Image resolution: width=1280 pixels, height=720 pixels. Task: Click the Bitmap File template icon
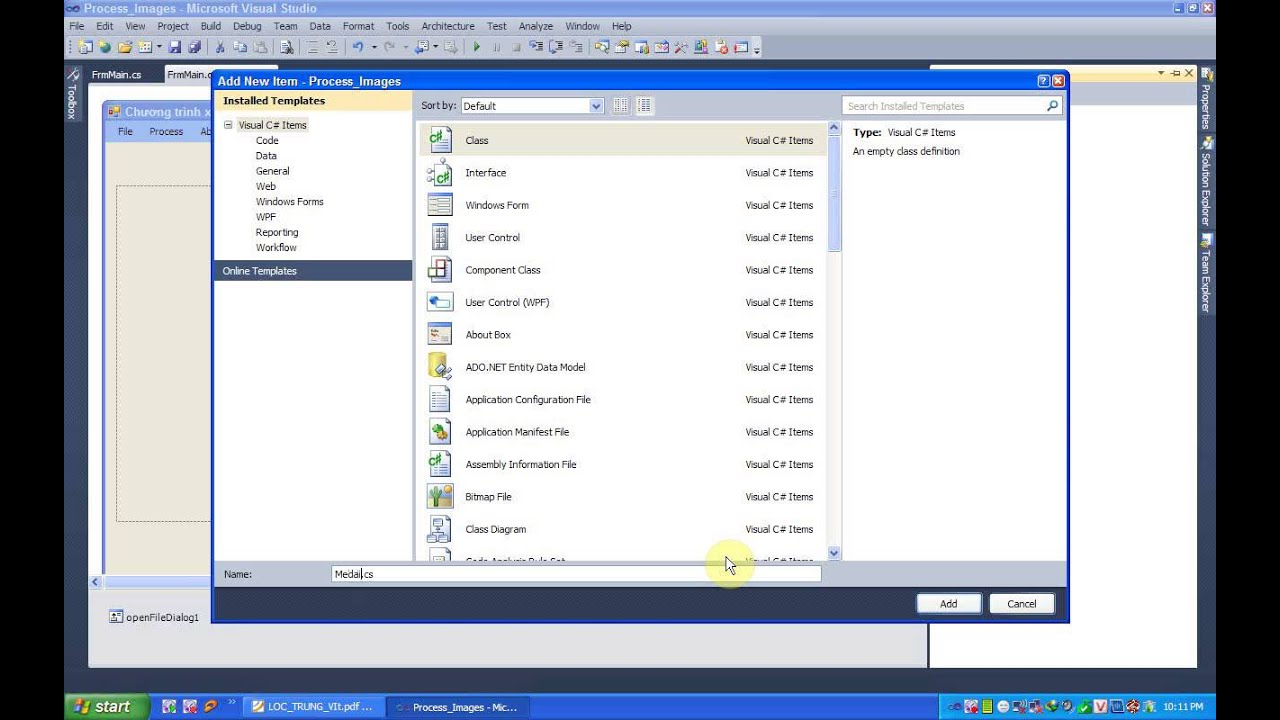coord(440,496)
